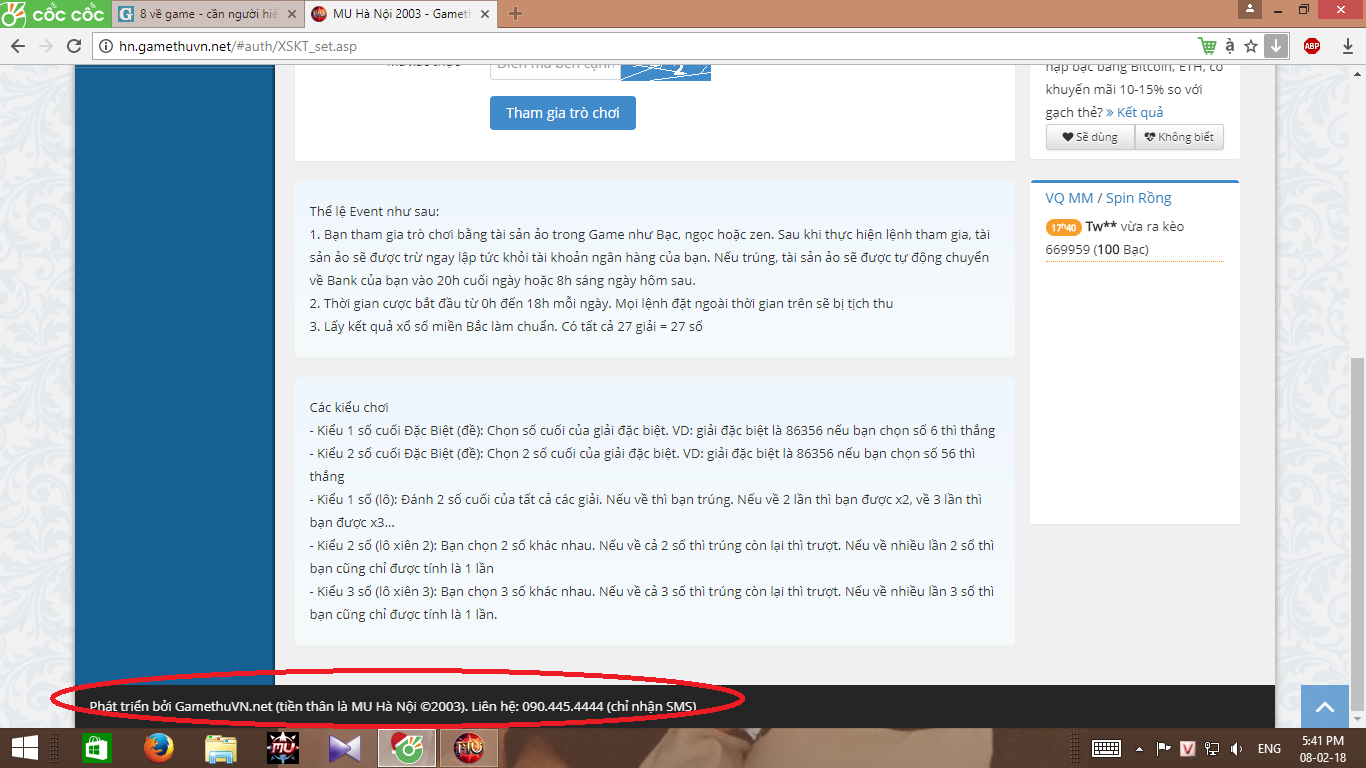The height and width of the screenshot is (768, 1366).
Task: Open the shopping cart icon in address bar
Action: coord(1207,46)
